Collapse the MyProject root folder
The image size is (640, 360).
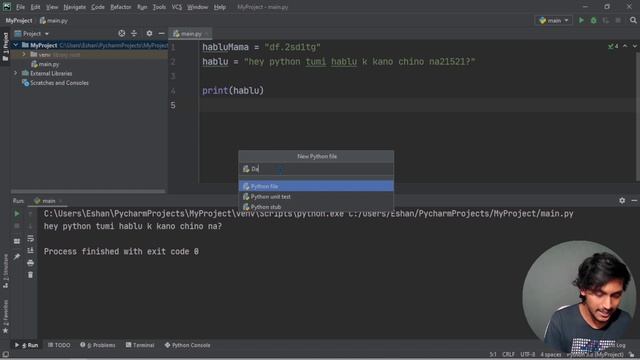[x=16, y=45]
